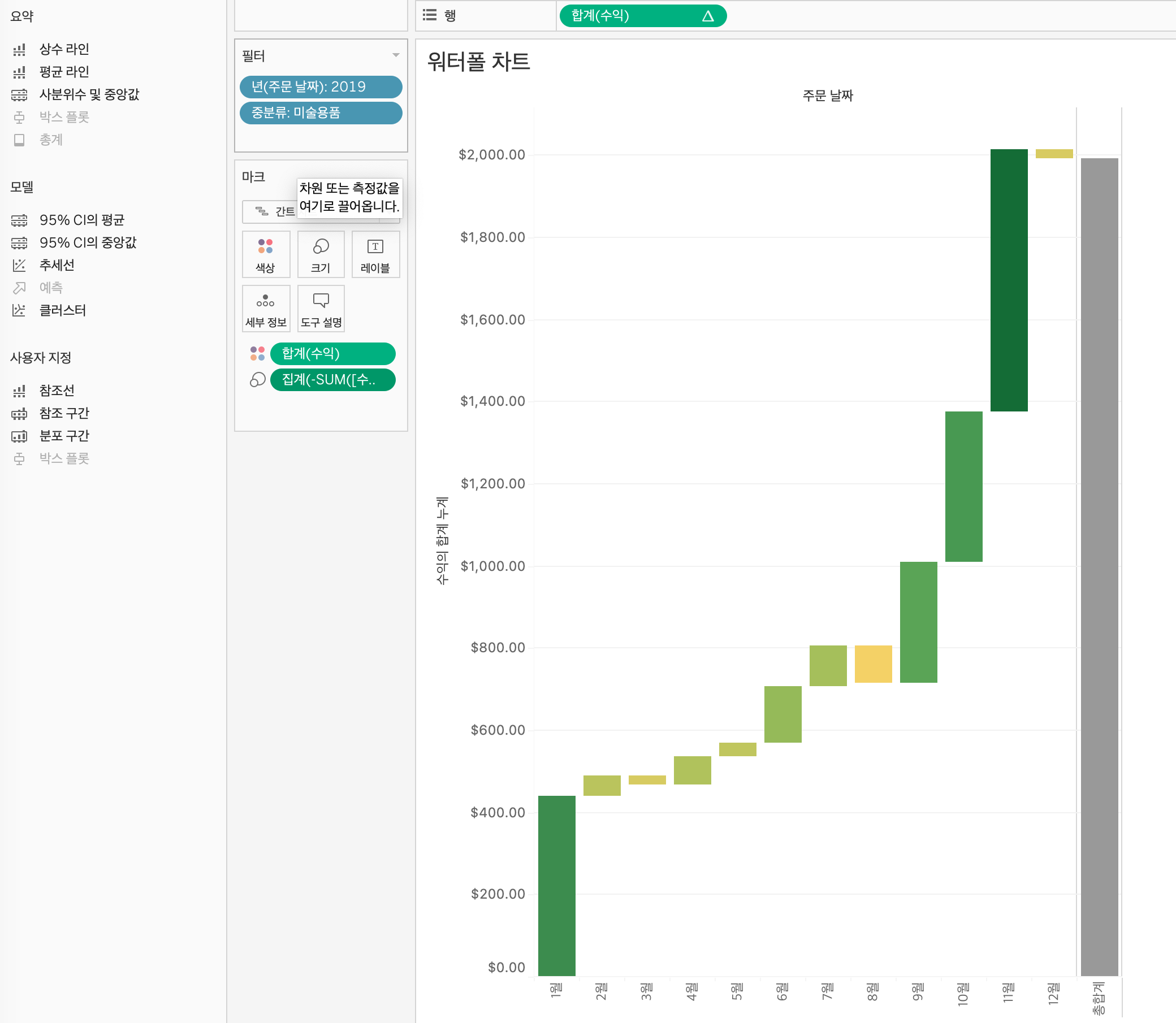Viewport: 1176px width, 1023px height.
Task: Open the 레이블 (Label) marks card
Action: pos(375,254)
